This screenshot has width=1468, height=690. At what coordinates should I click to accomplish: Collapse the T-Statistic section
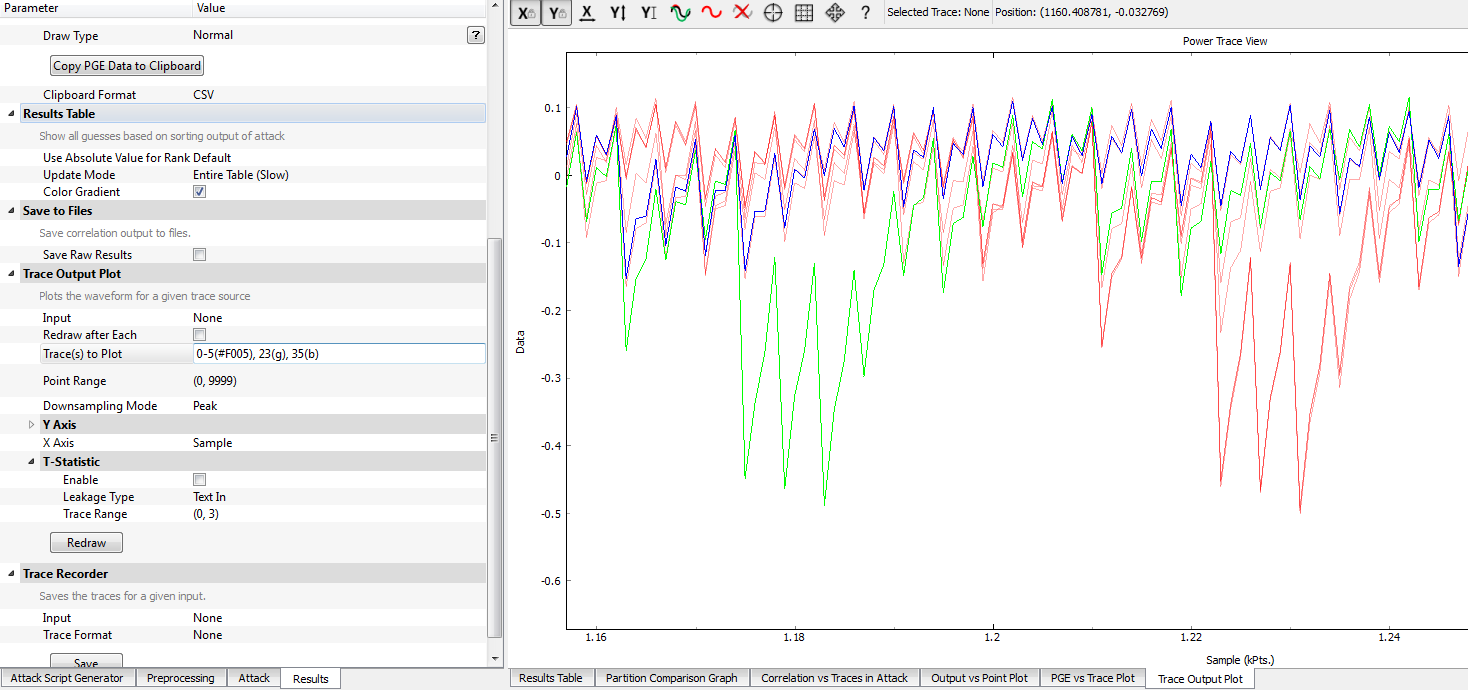click(x=32, y=462)
